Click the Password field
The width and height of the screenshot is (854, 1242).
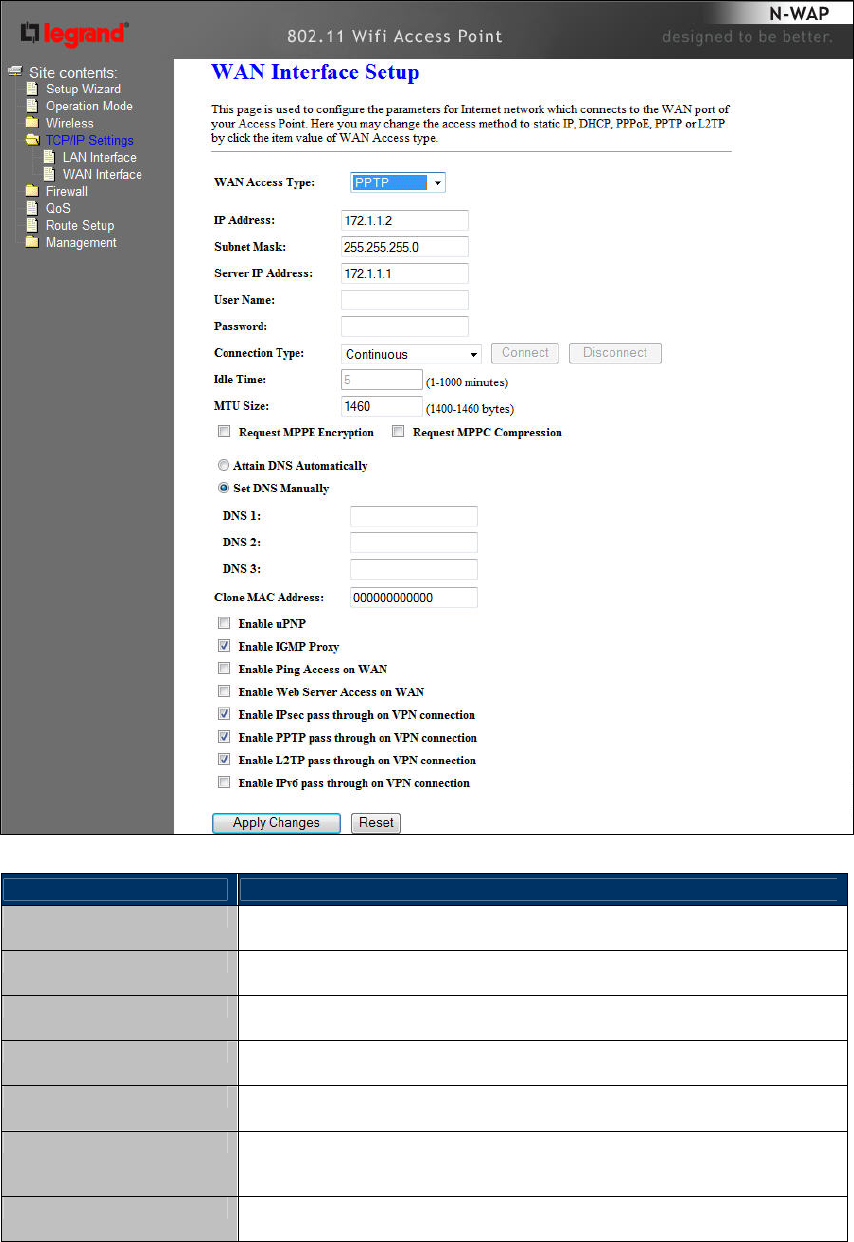pyautogui.click(x=405, y=326)
